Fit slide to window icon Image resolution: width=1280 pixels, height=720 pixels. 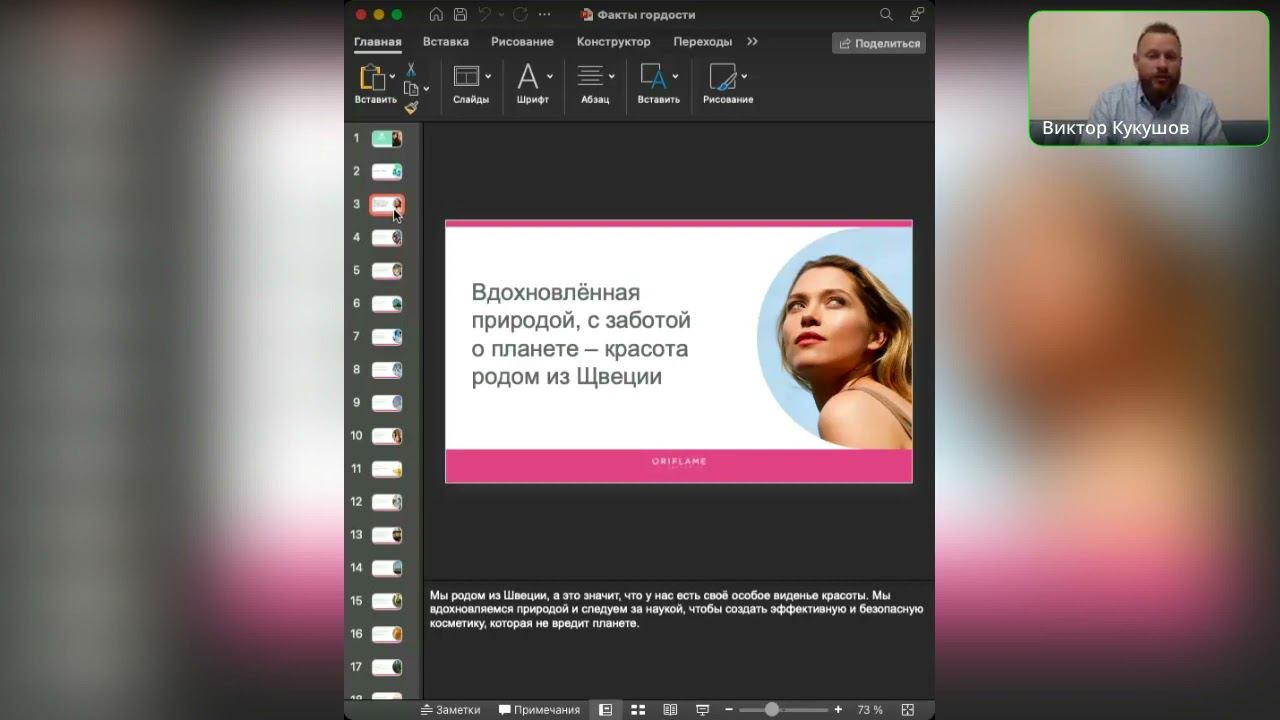click(x=908, y=710)
